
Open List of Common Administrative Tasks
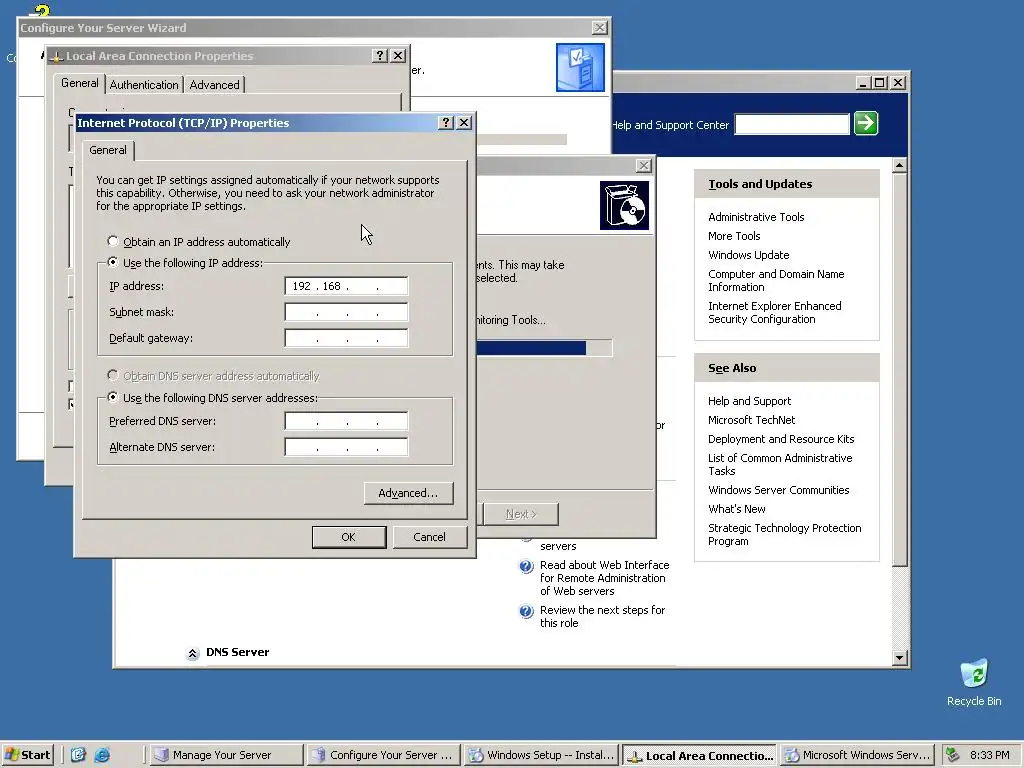(x=780, y=464)
